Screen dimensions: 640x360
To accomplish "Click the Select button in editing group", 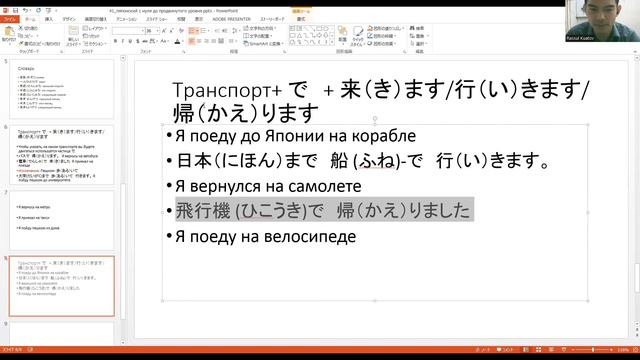I will tap(419, 43).
